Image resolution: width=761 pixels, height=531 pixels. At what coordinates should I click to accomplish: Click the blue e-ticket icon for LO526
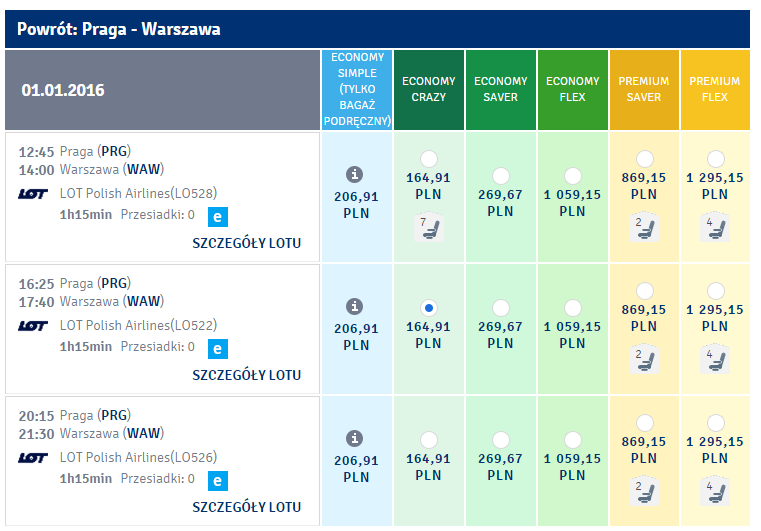[218, 481]
